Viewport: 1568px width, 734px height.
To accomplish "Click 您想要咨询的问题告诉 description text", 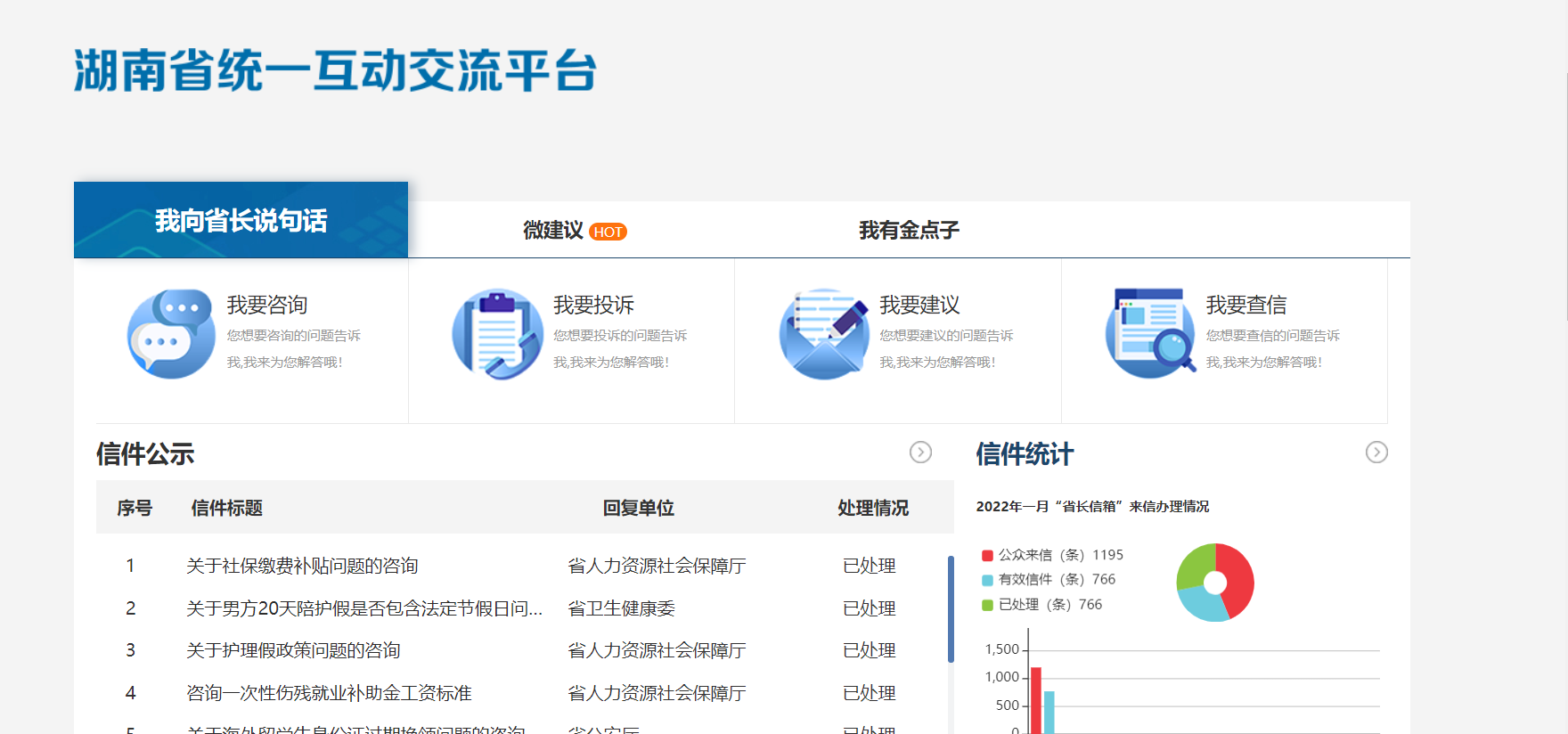I will pos(293,335).
